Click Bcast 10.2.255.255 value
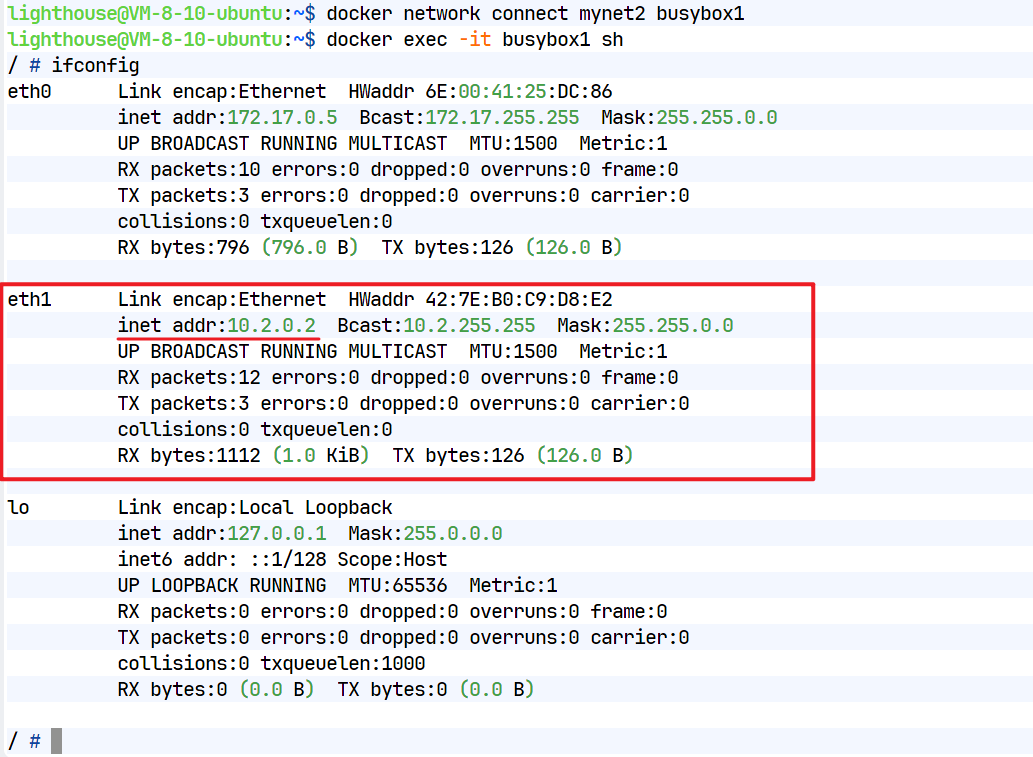Viewport: 1033px width, 757px height. pyautogui.click(x=469, y=325)
